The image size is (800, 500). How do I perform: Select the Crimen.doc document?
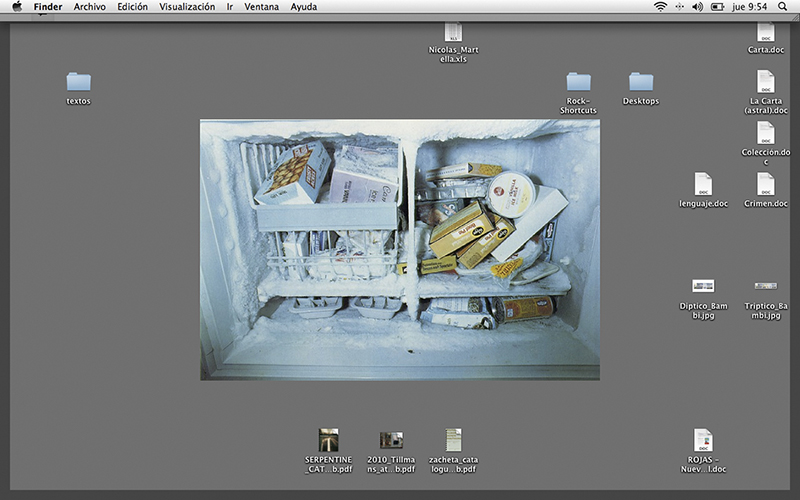point(765,184)
